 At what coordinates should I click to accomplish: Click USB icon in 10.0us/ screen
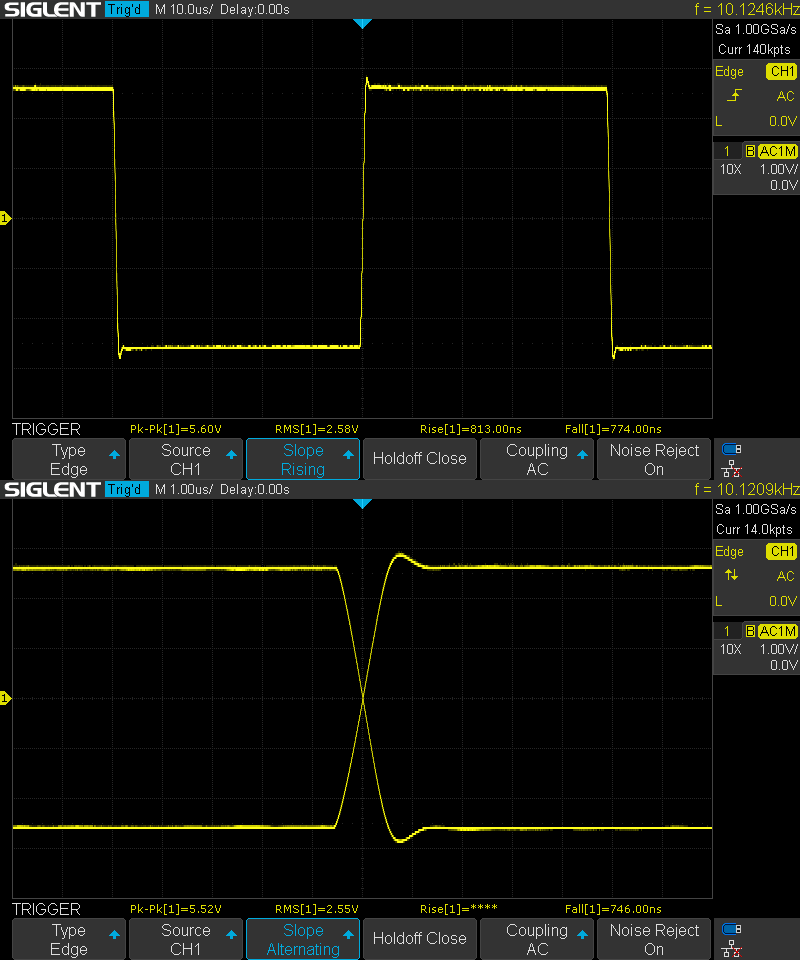pos(731,450)
